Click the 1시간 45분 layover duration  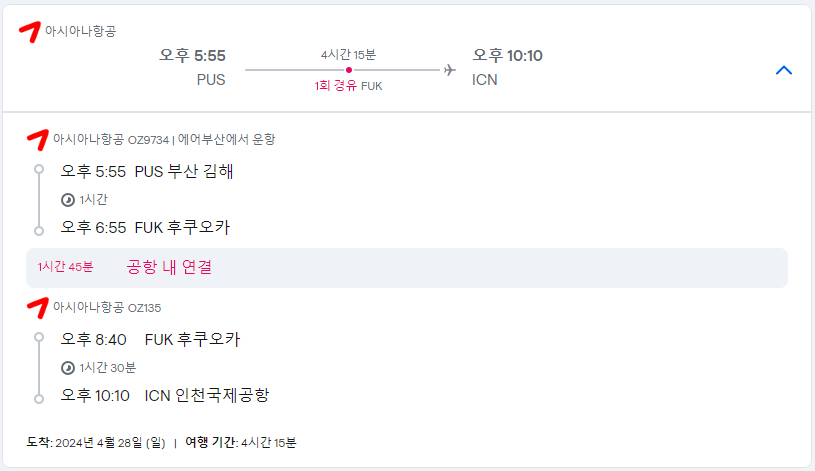click(65, 267)
